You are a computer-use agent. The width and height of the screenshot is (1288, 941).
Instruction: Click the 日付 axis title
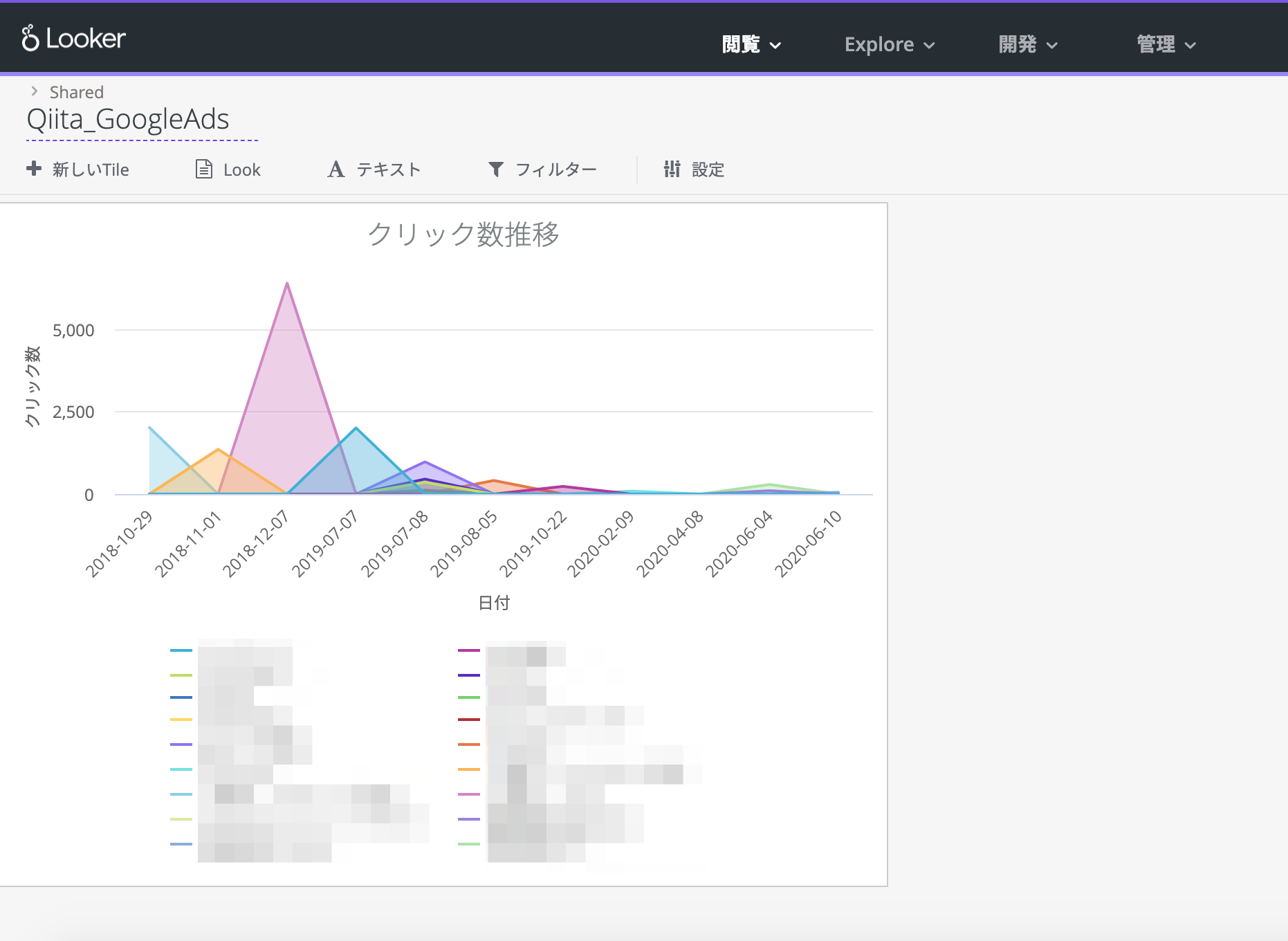click(494, 603)
